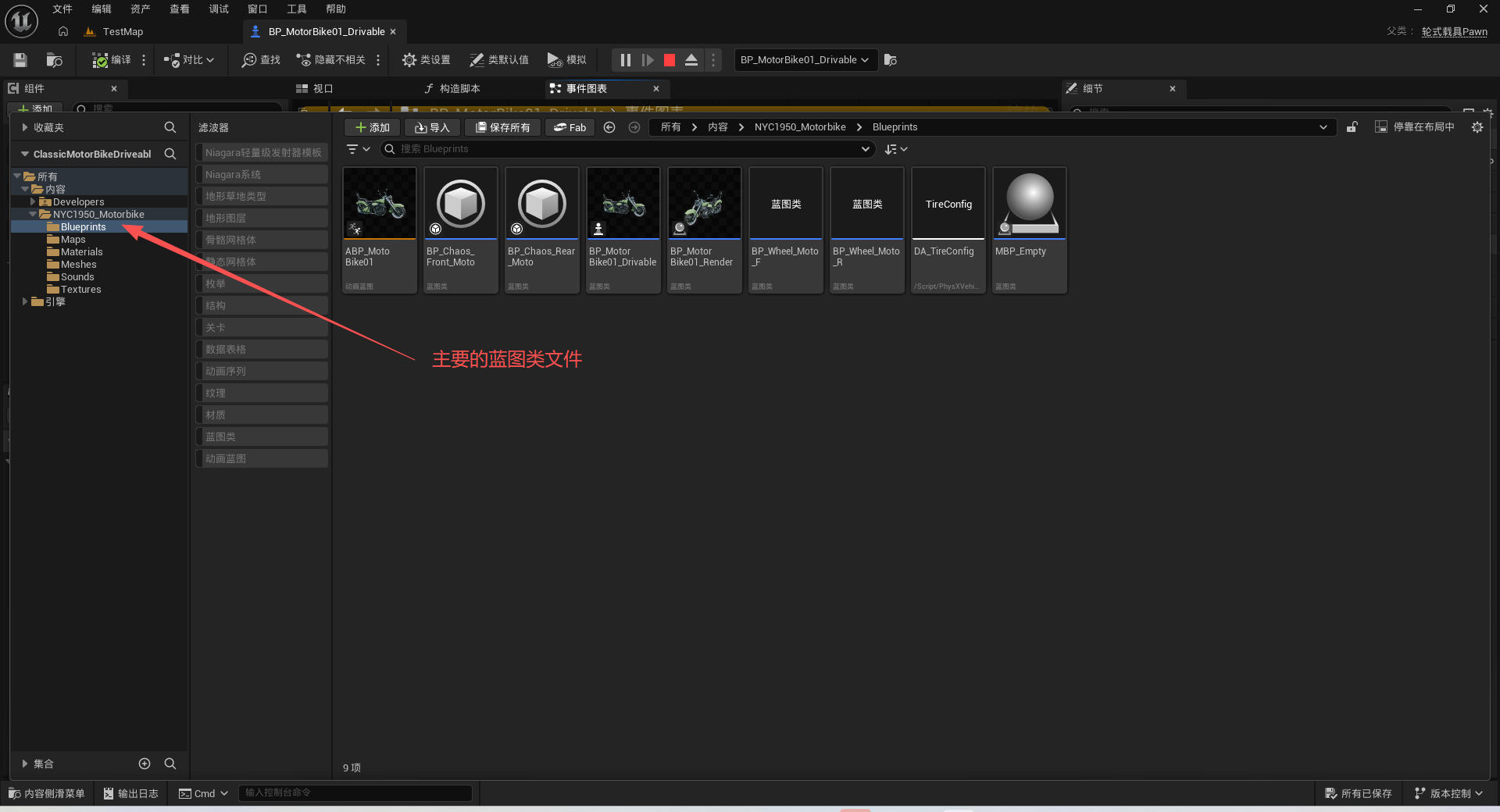Viewport: 1500px width, 812px height.
Task: Toggle the 蓝图类 filter
Action: [262, 436]
